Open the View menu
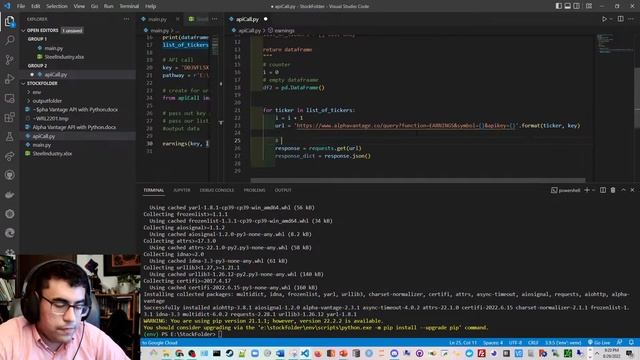 click(x=79, y=6)
